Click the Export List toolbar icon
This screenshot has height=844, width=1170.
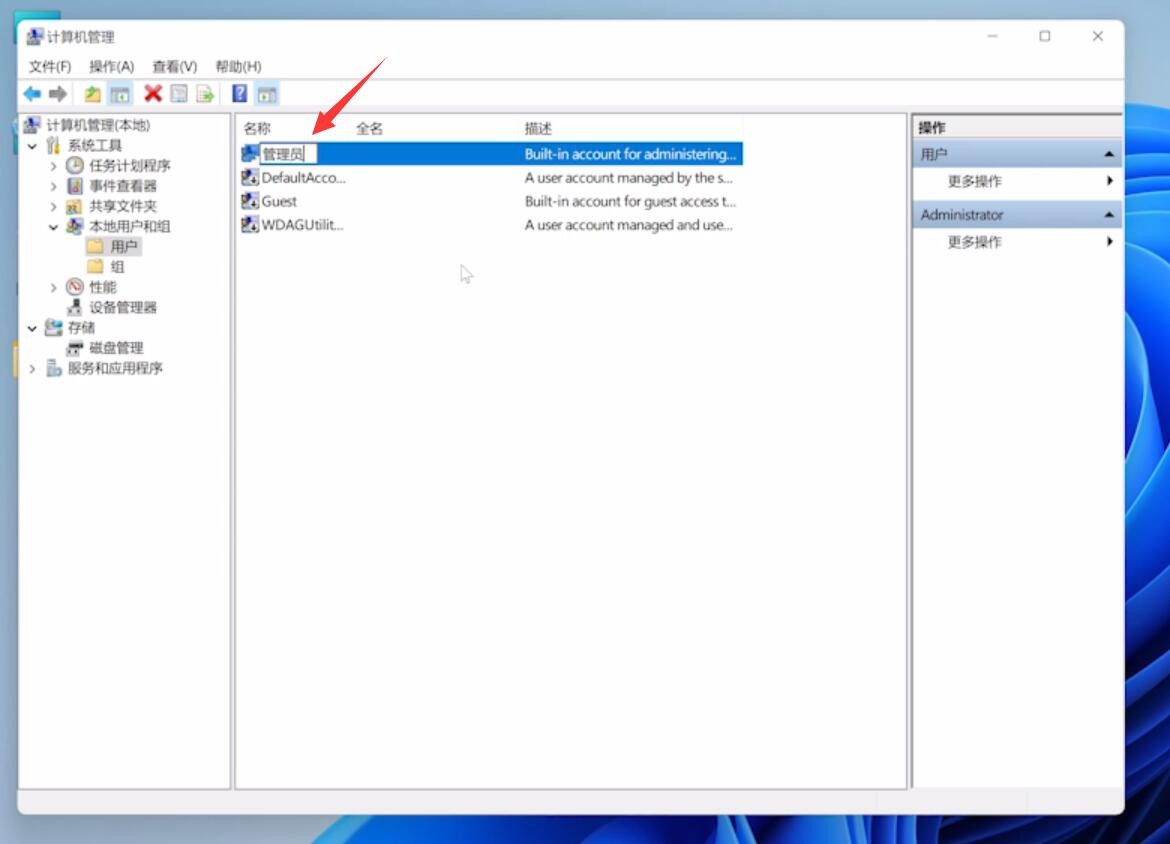pos(205,94)
